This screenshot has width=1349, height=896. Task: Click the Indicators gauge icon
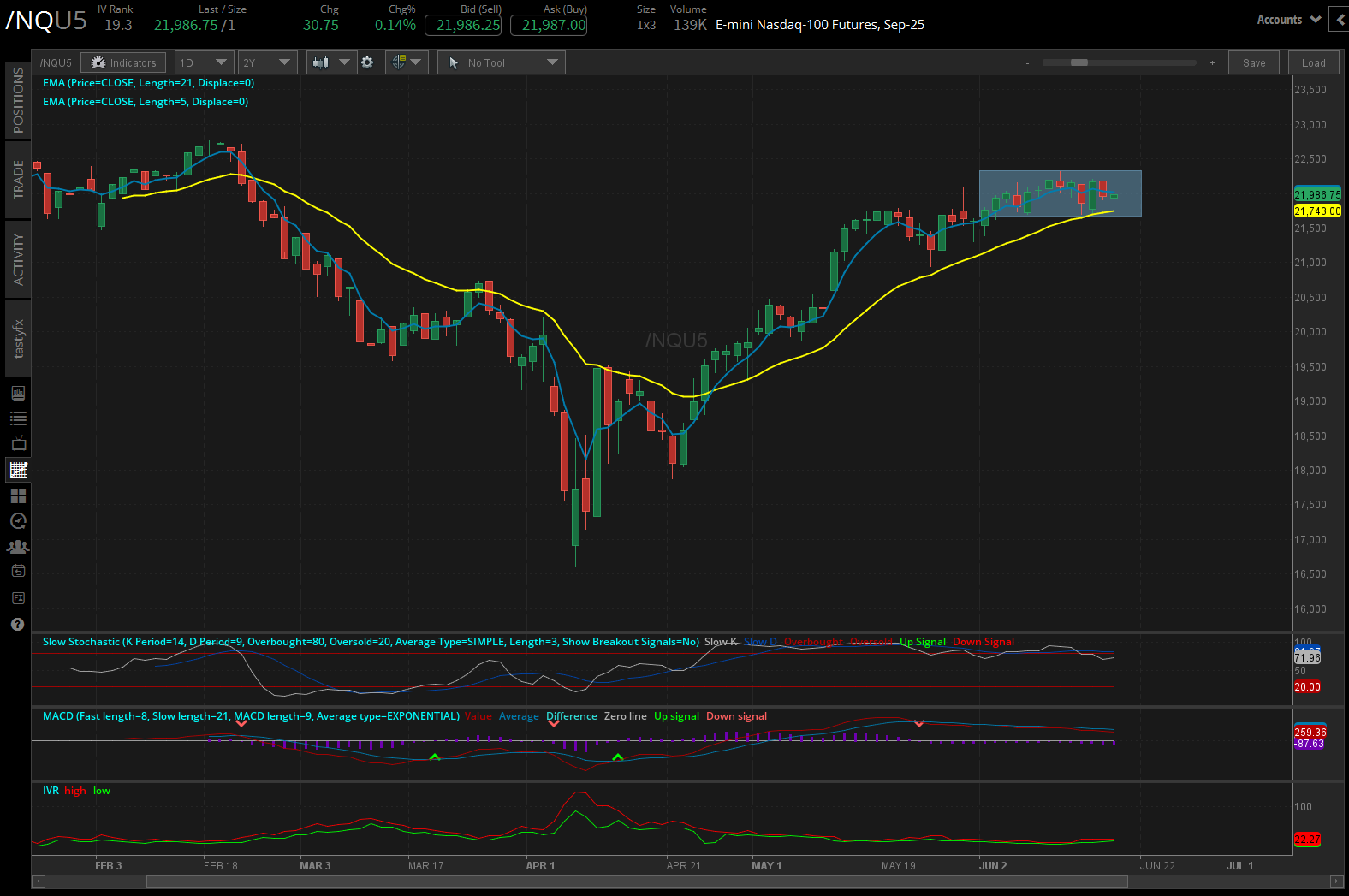[98, 62]
